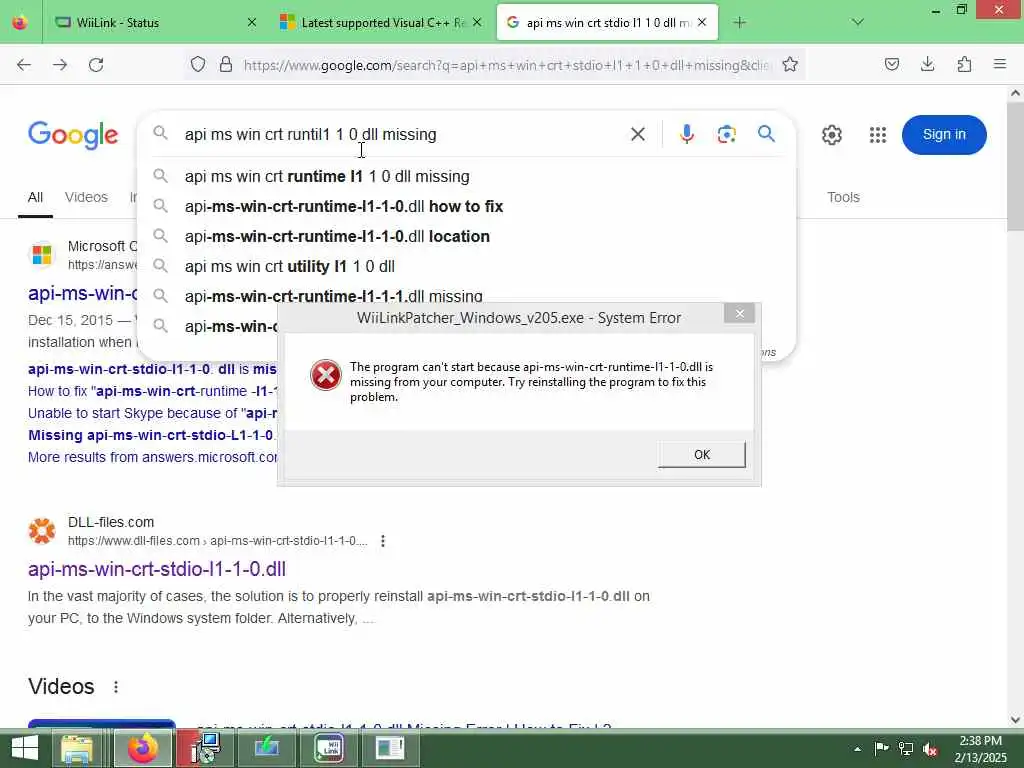Open a new browser tab
Image resolution: width=1024 pixels, height=768 pixels.
[739, 23]
